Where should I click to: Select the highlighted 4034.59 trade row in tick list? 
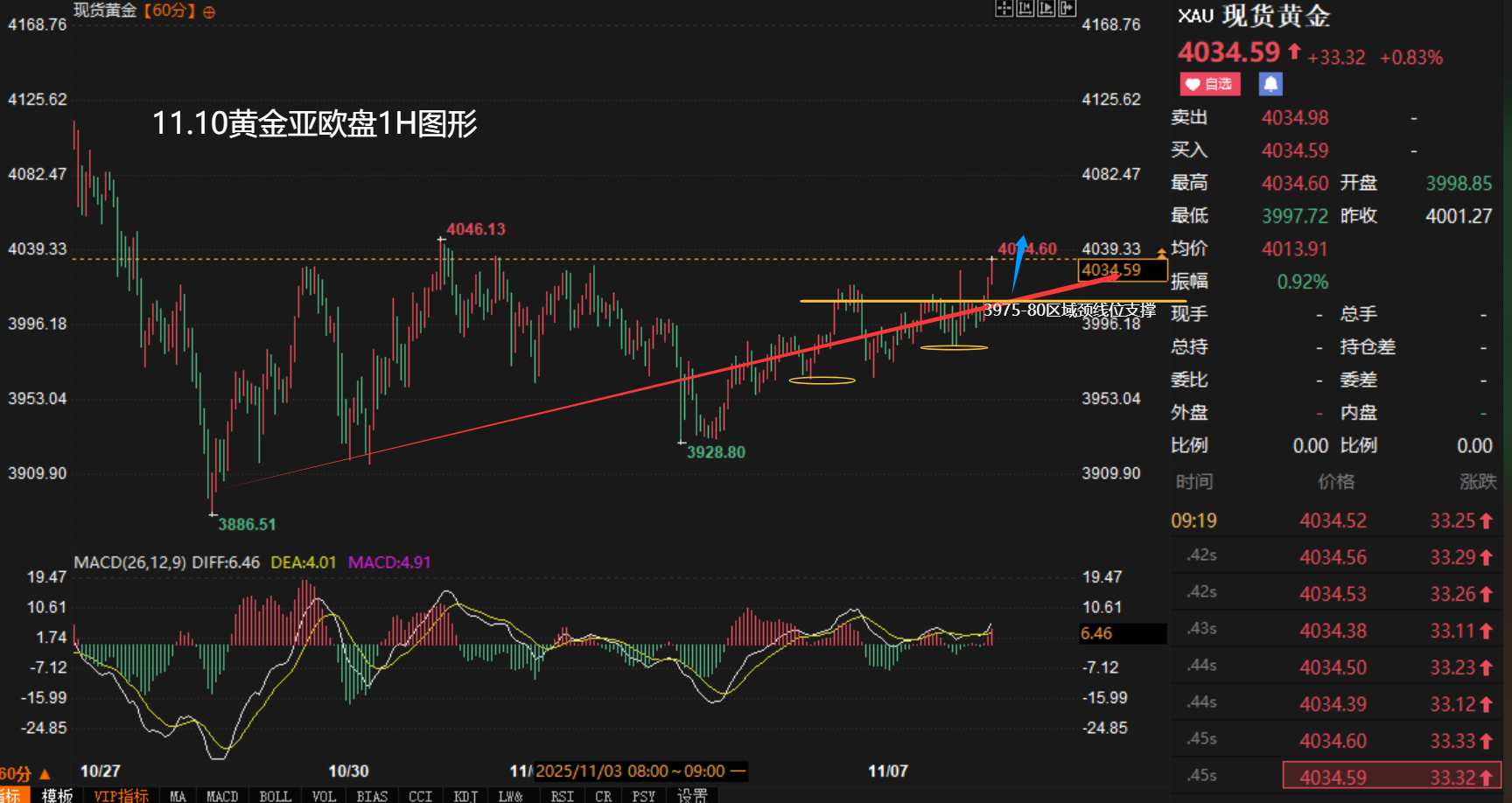tap(1391, 777)
